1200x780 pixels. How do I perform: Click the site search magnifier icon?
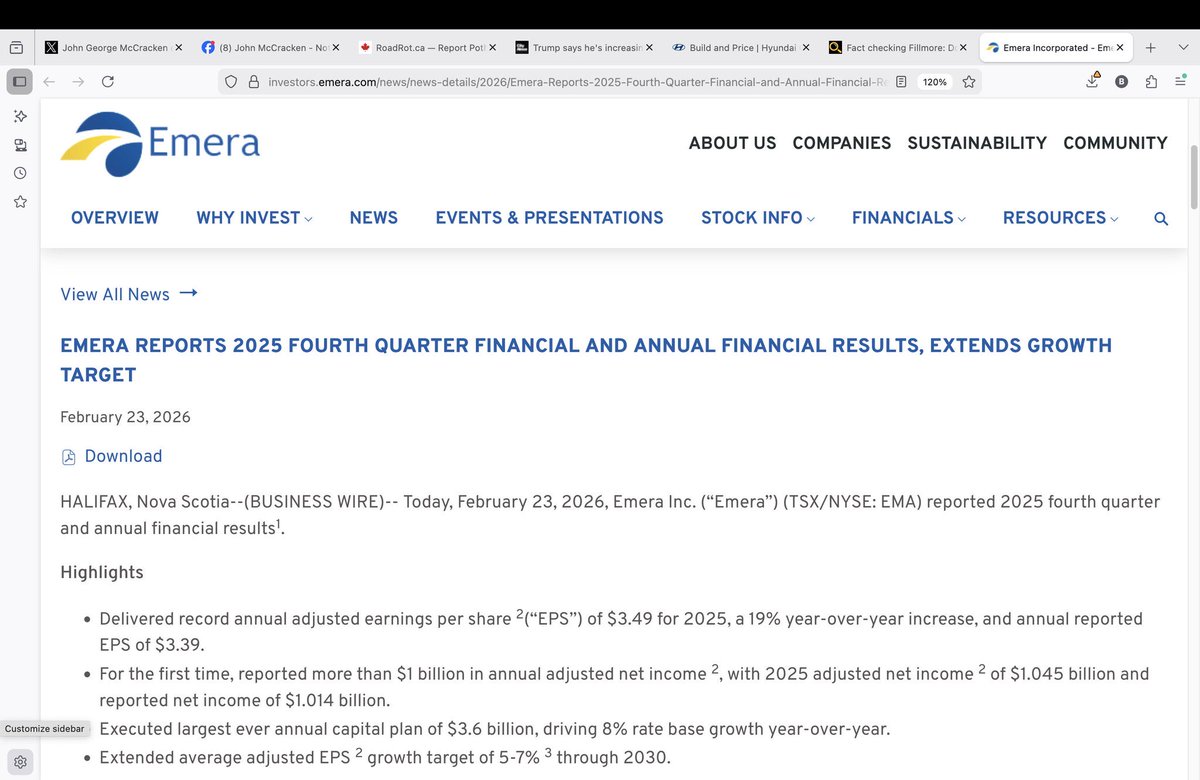tap(1161, 219)
